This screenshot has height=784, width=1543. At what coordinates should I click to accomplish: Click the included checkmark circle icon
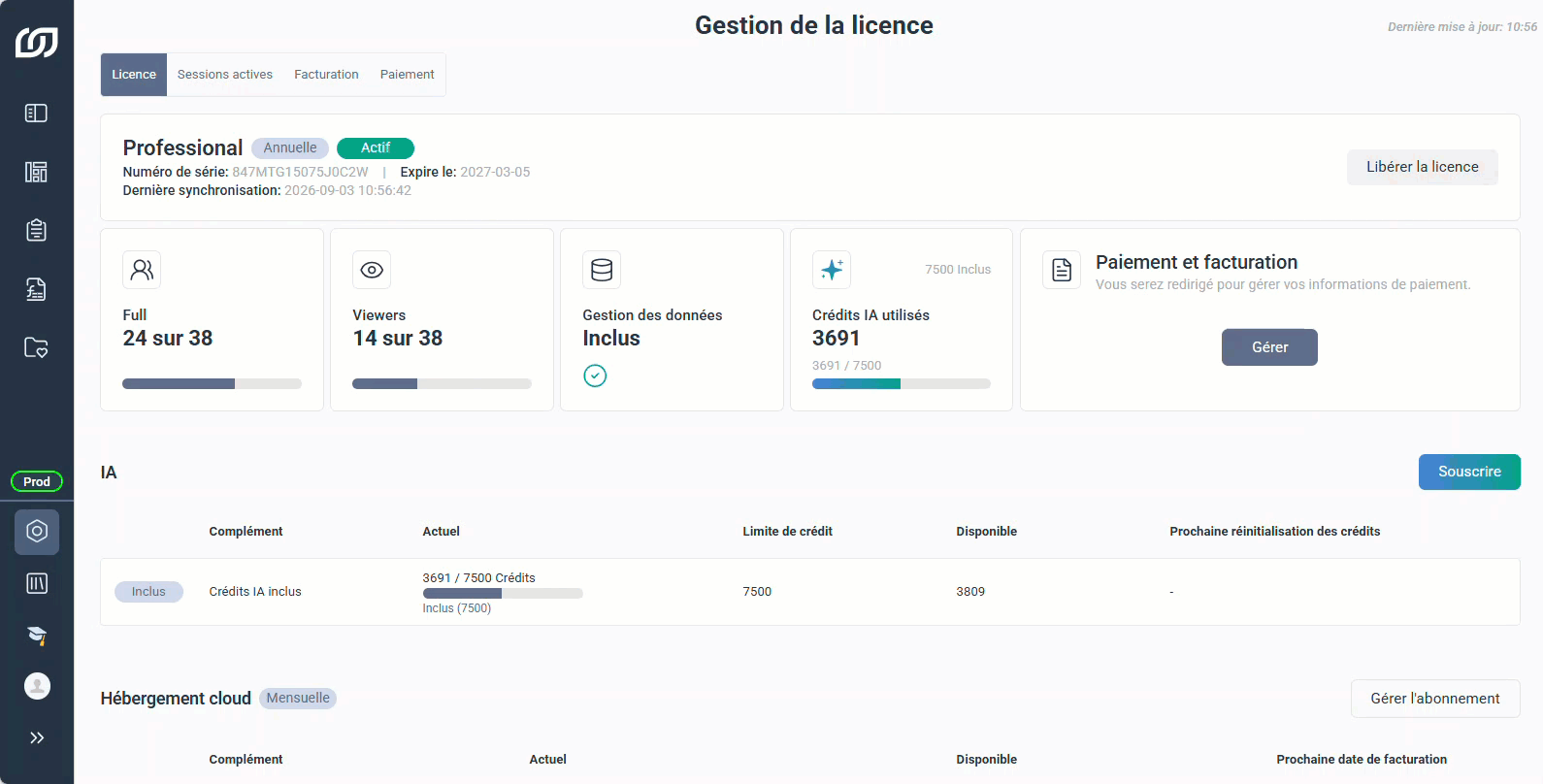point(595,376)
